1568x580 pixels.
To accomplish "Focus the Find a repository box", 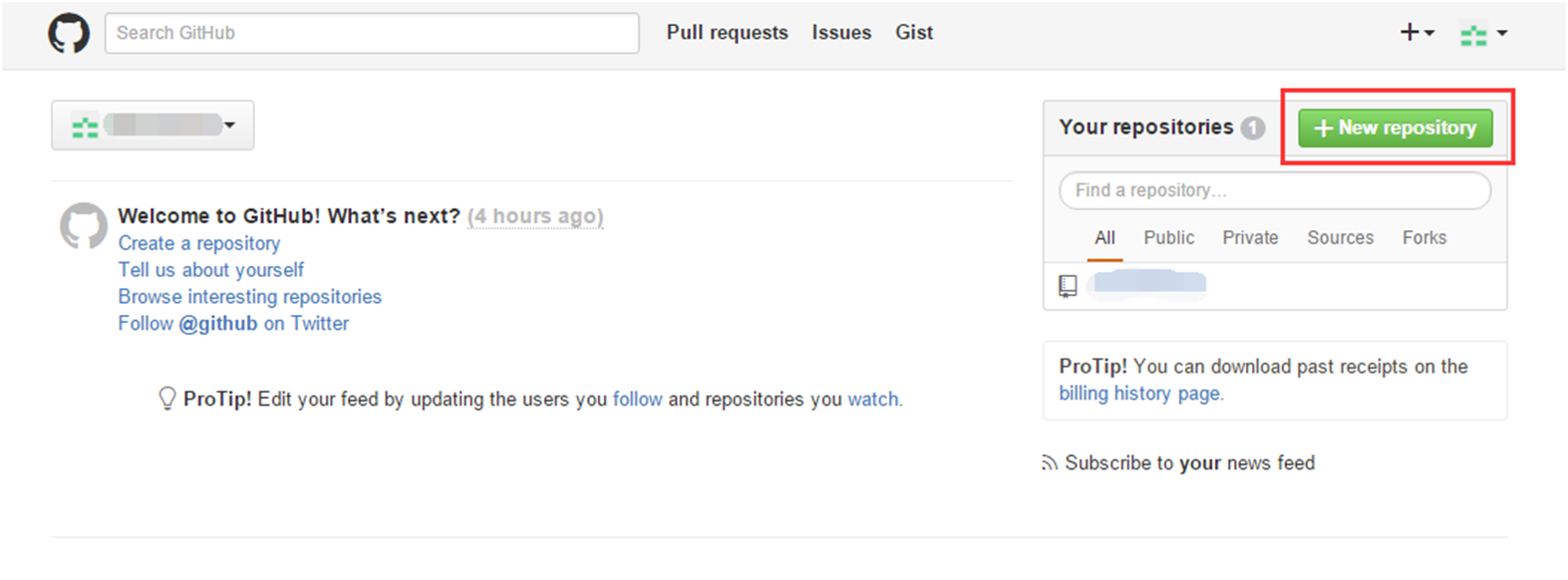I will [1274, 190].
